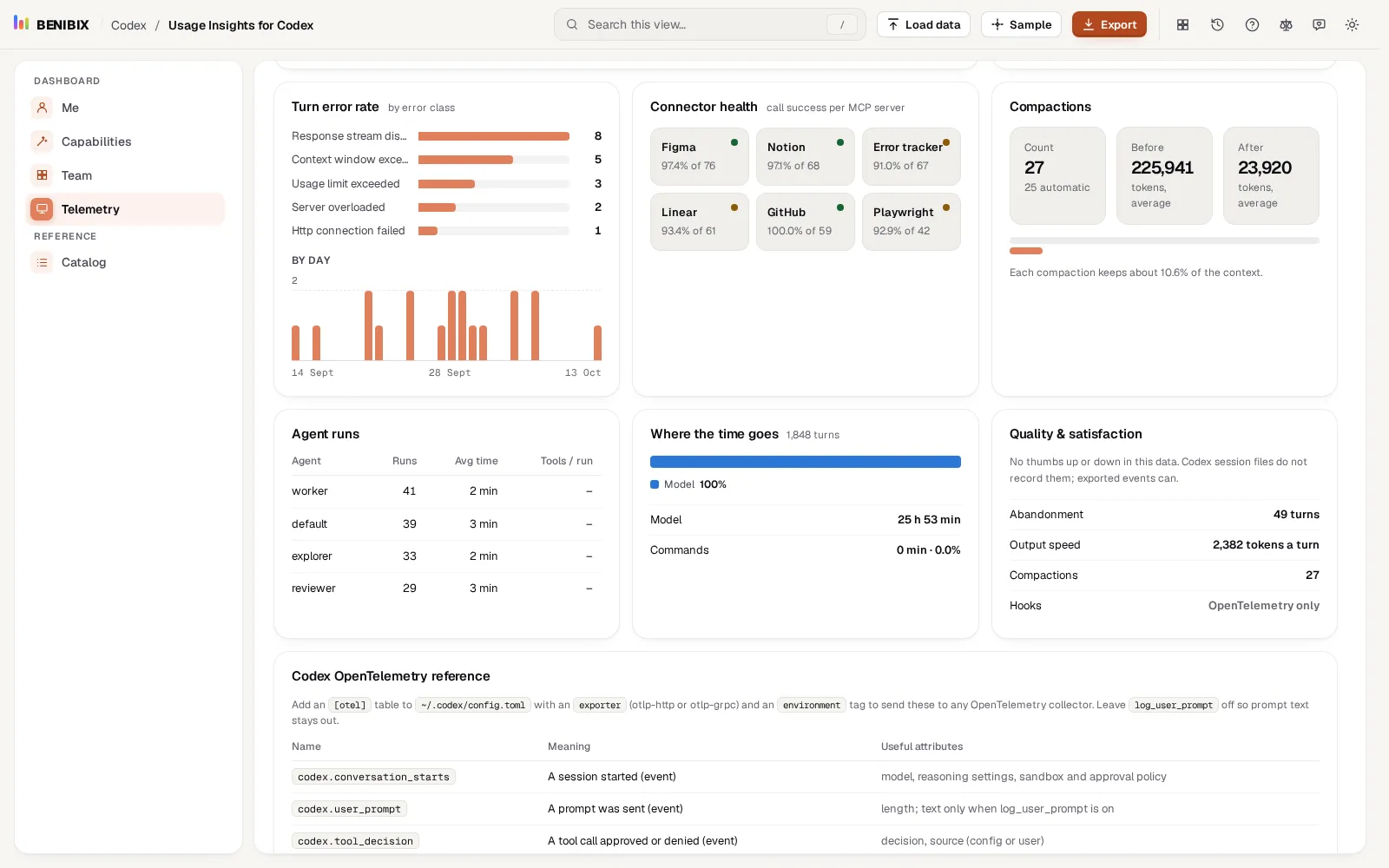Image resolution: width=1389 pixels, height=868 pixels.
Task: Click the Sample button
Action: click(x=1021, y=24)
